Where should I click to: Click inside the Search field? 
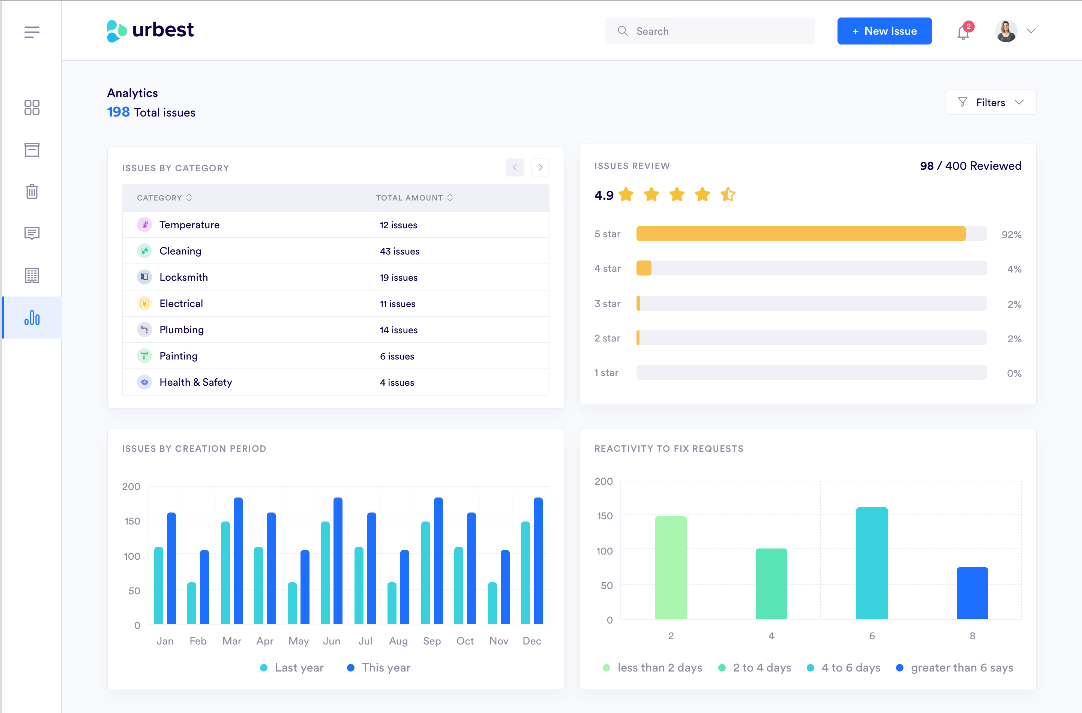tap(709, 31)
